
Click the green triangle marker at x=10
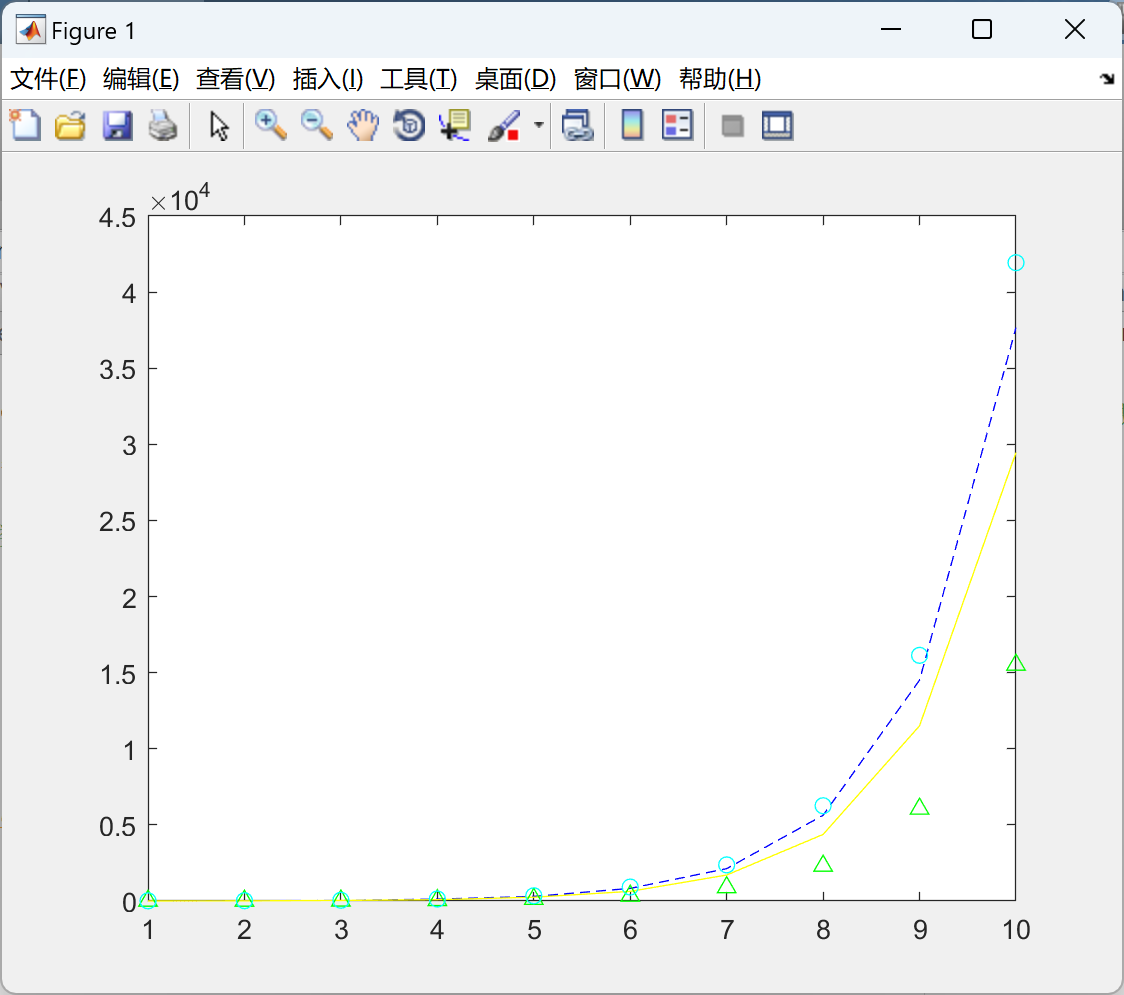(x=1015, y=663)
